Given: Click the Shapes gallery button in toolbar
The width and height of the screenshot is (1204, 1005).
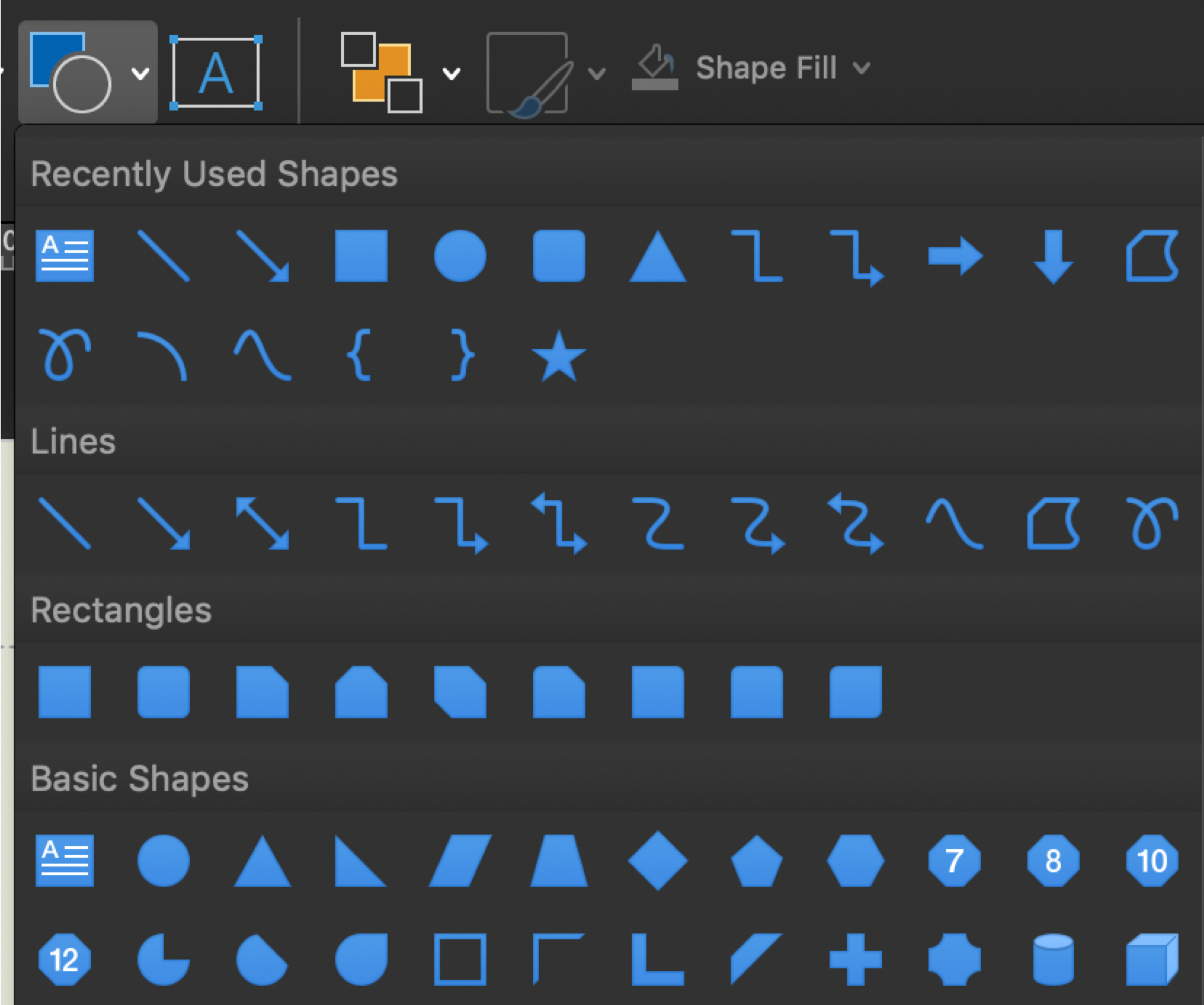Looking at the screenshot, I should 70,72.
